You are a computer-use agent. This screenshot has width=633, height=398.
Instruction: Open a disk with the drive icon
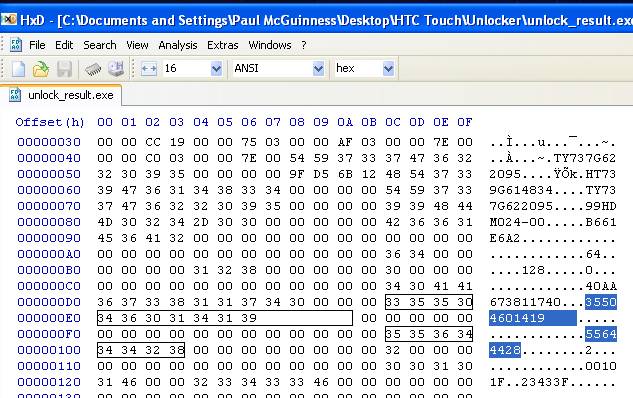(x=116, y=69)
